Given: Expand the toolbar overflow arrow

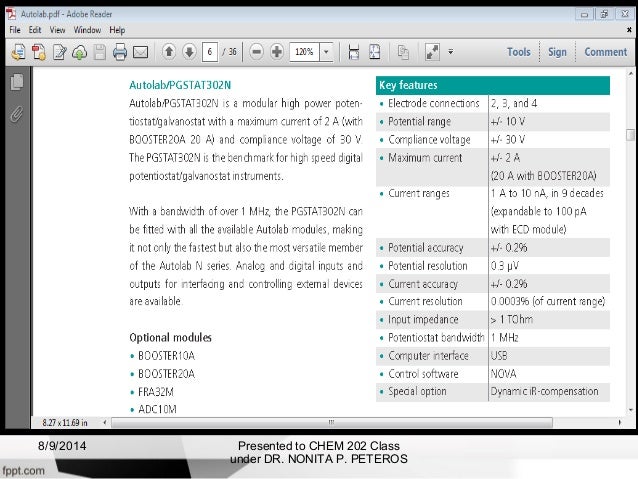Looking at the screenshot, I should point(451,52).
